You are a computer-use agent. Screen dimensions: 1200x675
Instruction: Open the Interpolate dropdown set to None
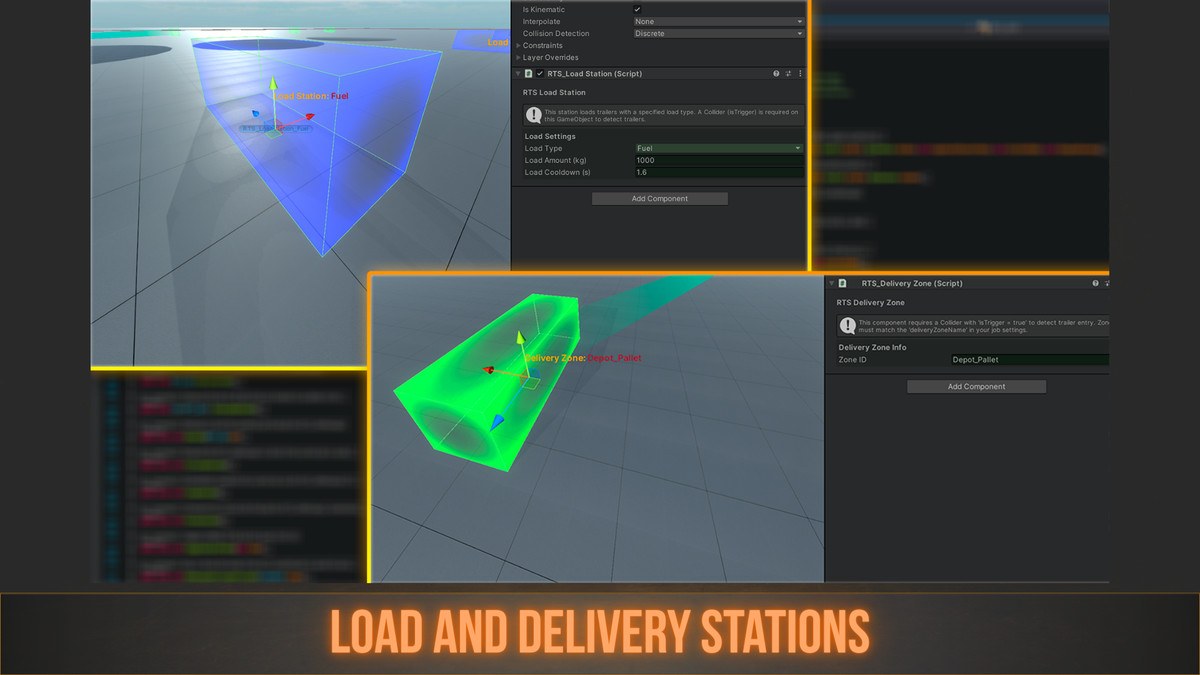coord(719,21)
